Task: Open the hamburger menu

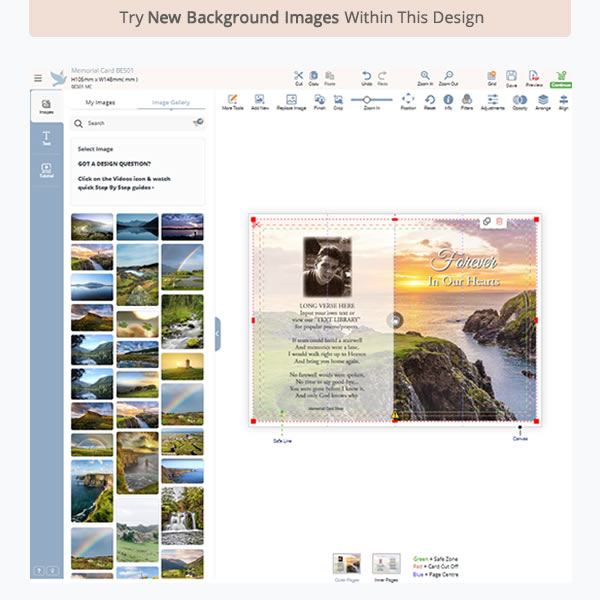Action: coord(38,78)
